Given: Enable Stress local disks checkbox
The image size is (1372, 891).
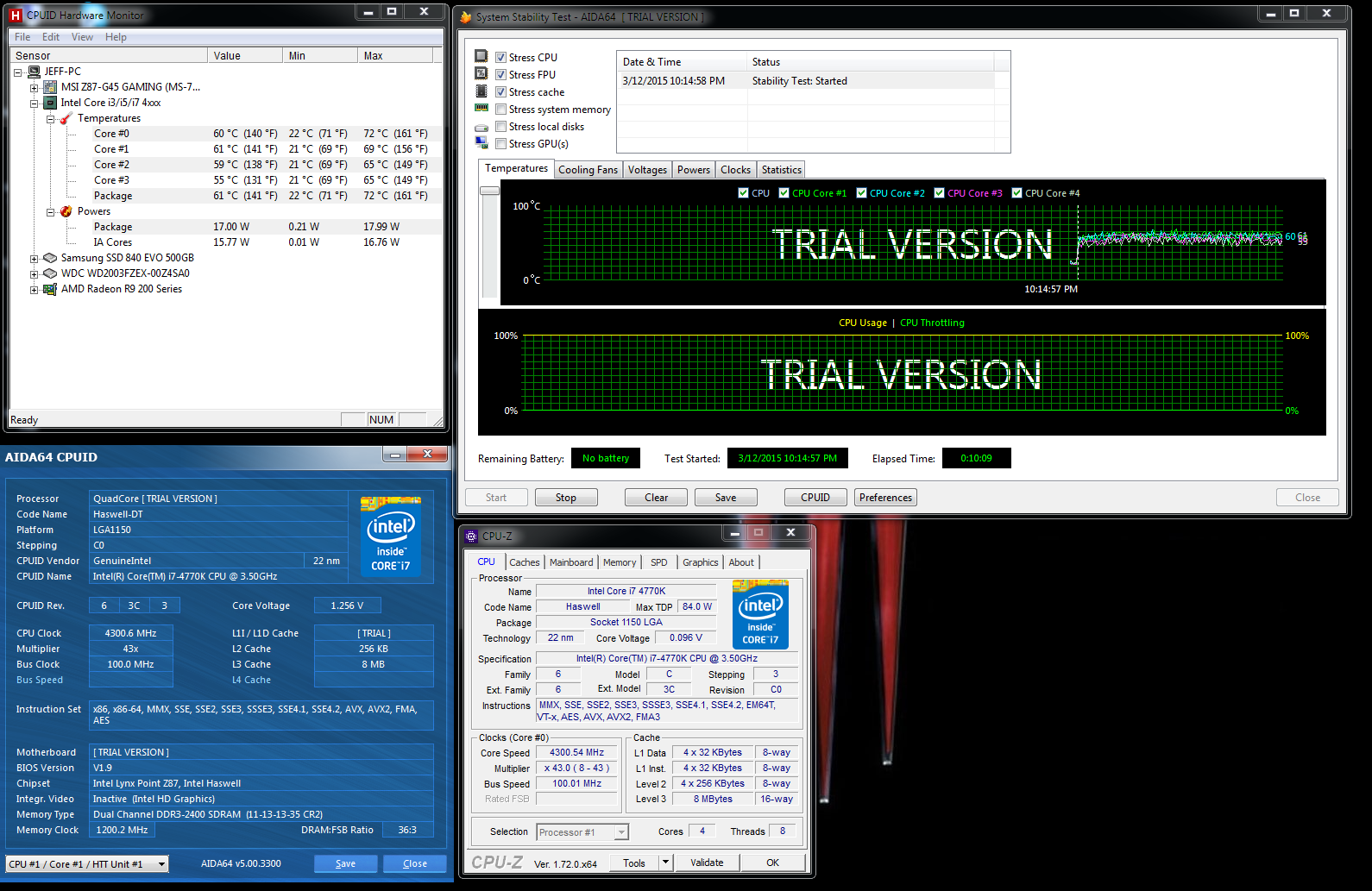Looking at the screenshot, I should click(500, 126).
